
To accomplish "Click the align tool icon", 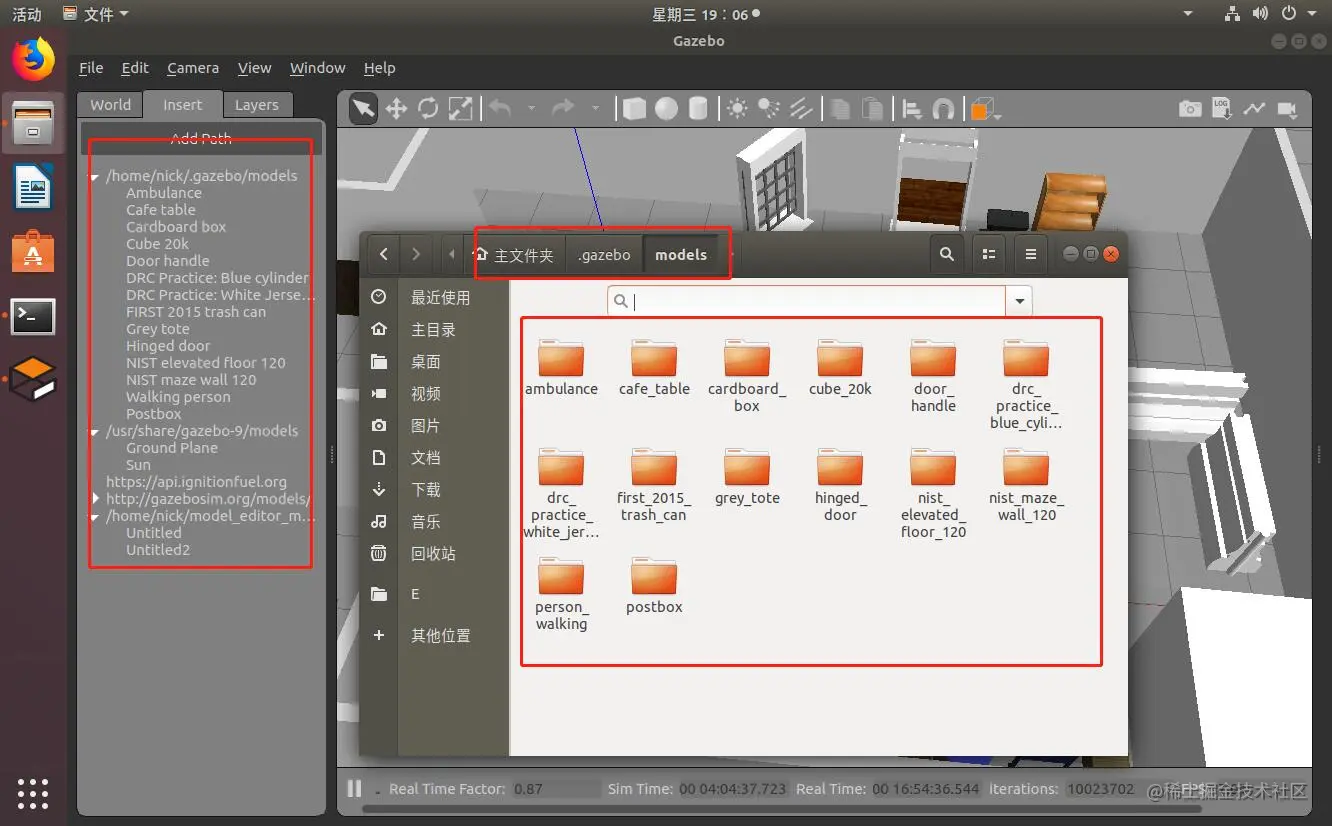I will tap(912, 109).
